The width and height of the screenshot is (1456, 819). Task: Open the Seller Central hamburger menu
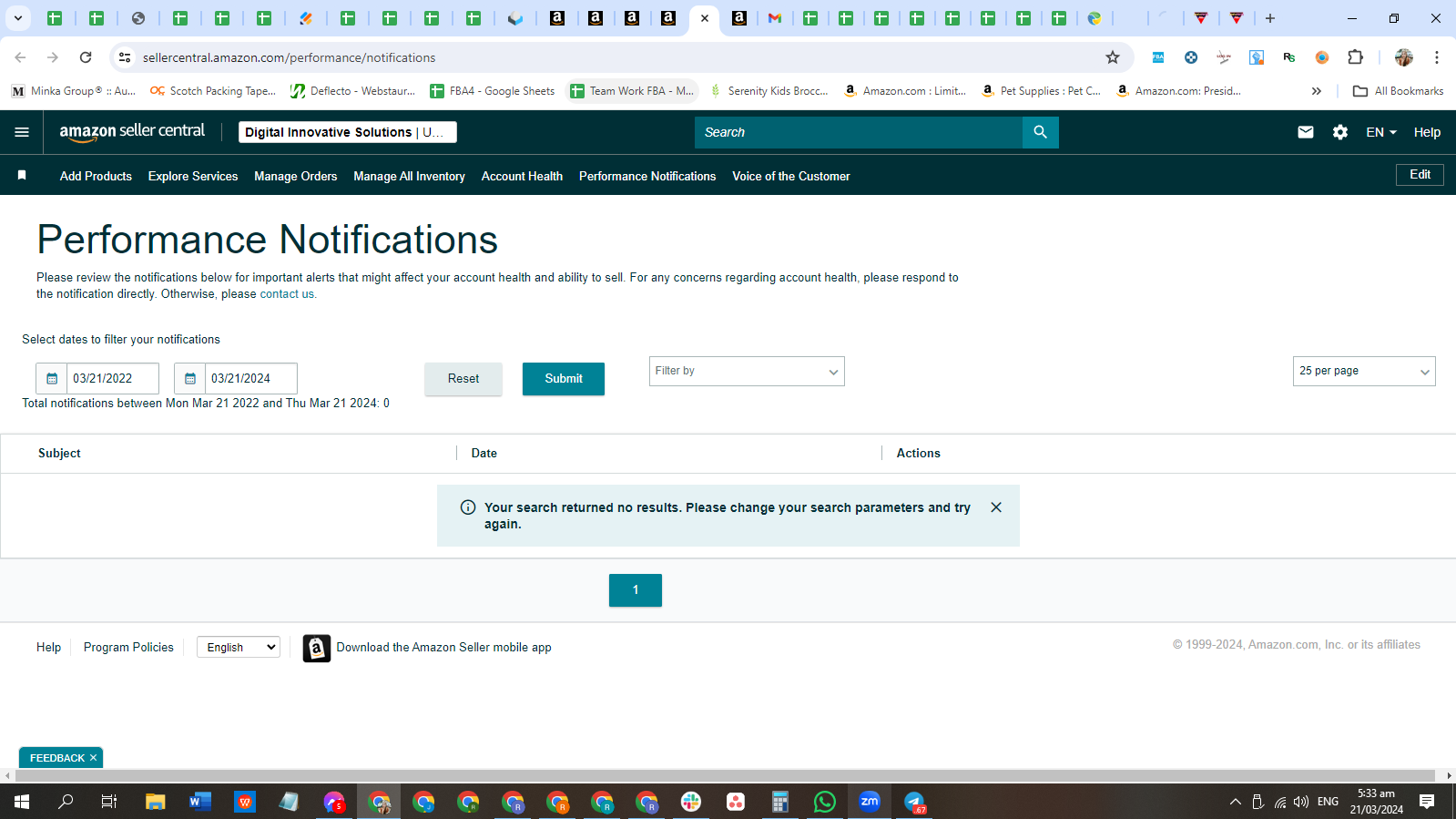click(x=22, y=132)
